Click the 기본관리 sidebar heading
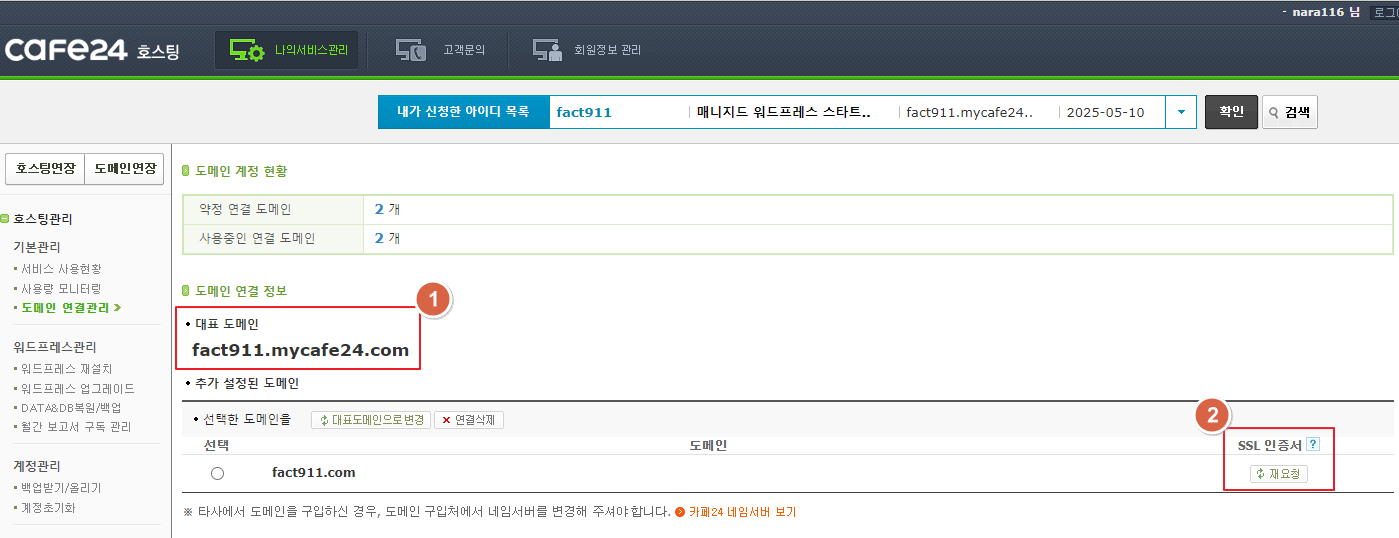Image resolution: width=1399 pixels, height=538 pixels. coord(37,247)
